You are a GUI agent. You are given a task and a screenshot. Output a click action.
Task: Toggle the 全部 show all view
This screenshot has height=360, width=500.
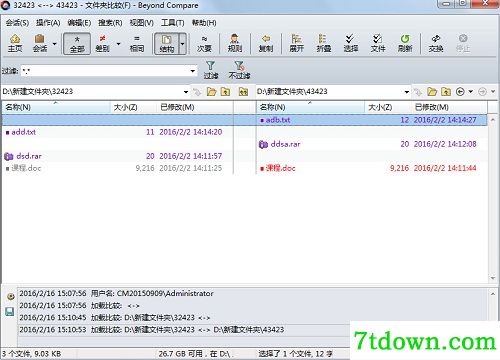pos(77,43)
